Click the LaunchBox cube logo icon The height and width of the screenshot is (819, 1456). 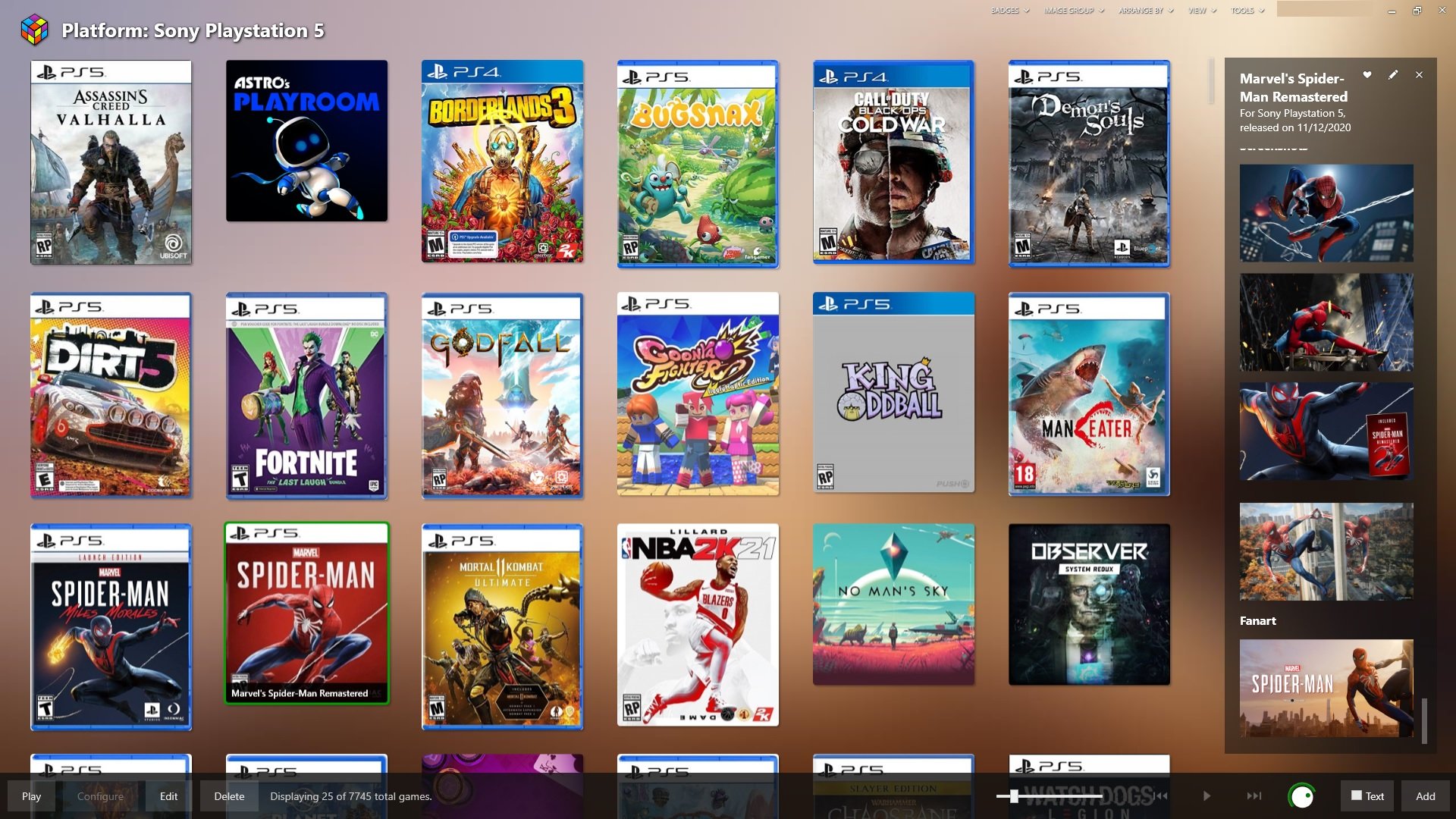[x=34, y=30]
